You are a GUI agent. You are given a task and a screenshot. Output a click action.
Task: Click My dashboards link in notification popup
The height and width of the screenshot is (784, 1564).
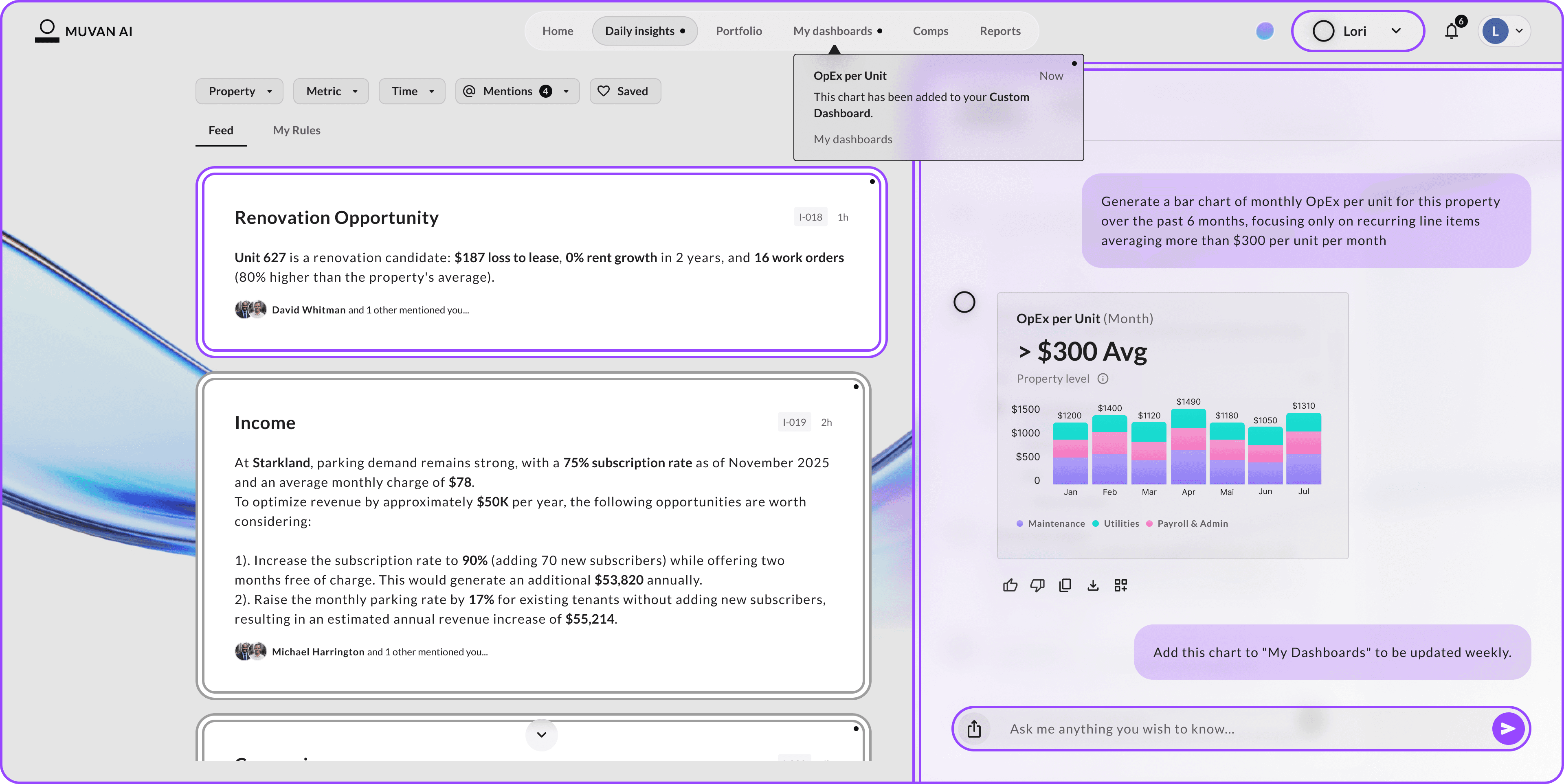click(852, 140)
